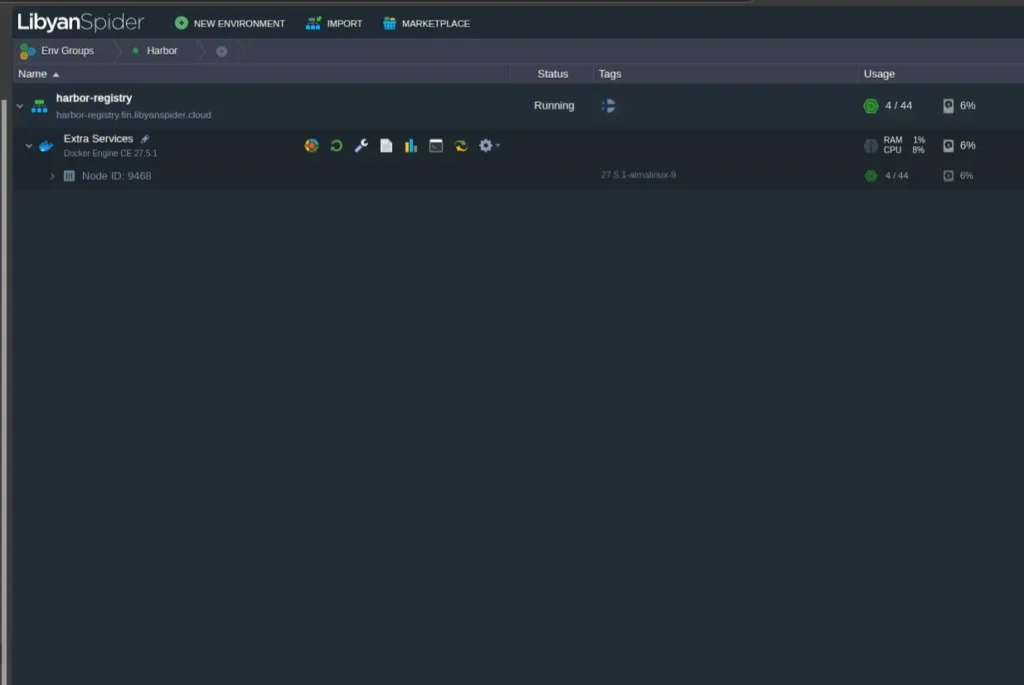Open the Web SSH terminal icon
The width and height of the screenshot is (1024, 685).
[436, 146]
